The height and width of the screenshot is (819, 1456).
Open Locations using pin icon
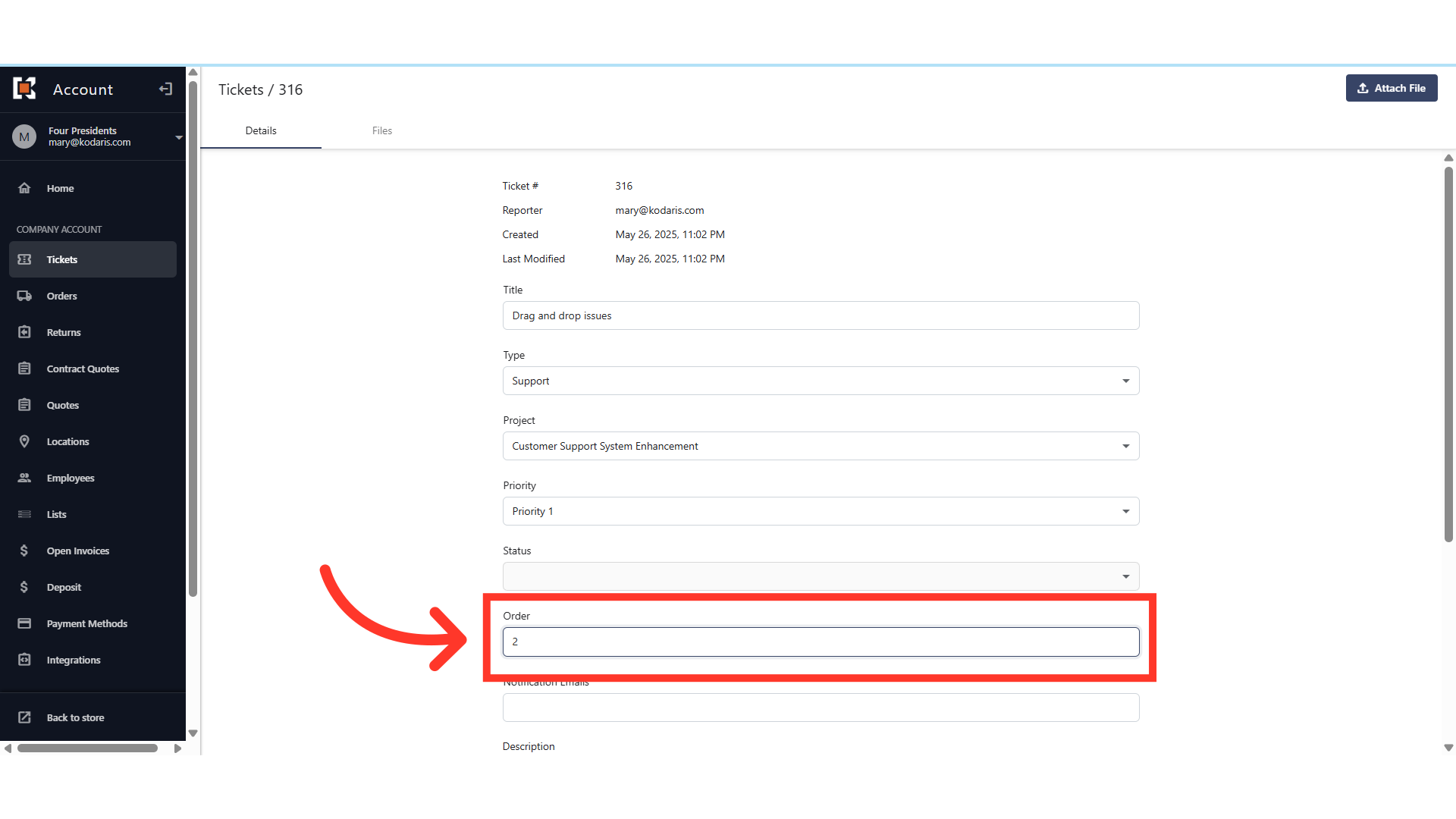coord(24,441)
